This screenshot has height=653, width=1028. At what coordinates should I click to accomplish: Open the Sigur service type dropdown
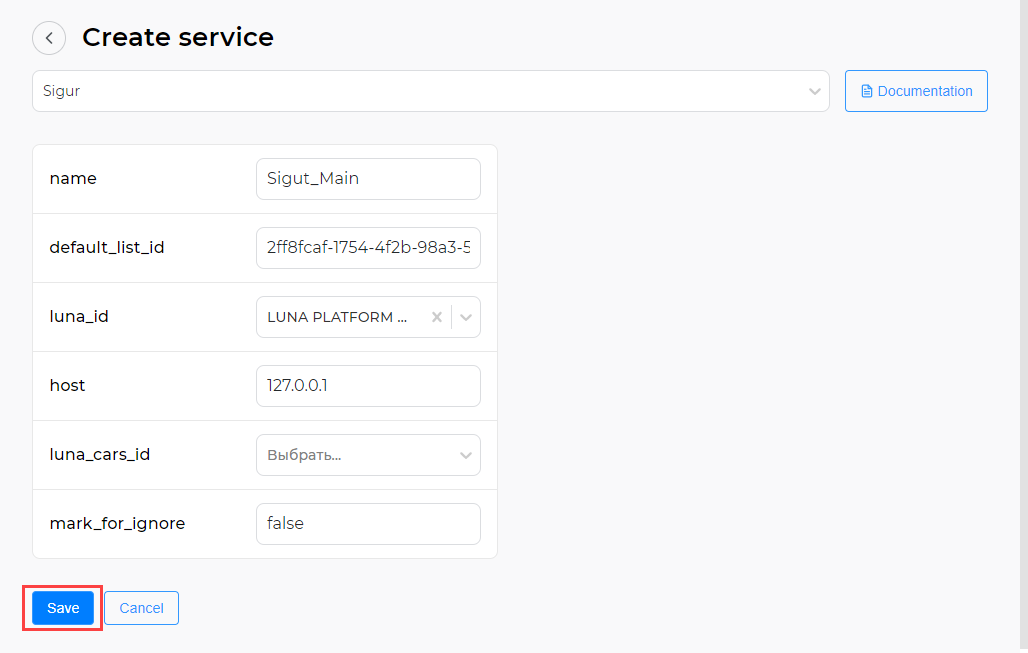[x=430, y=90]
